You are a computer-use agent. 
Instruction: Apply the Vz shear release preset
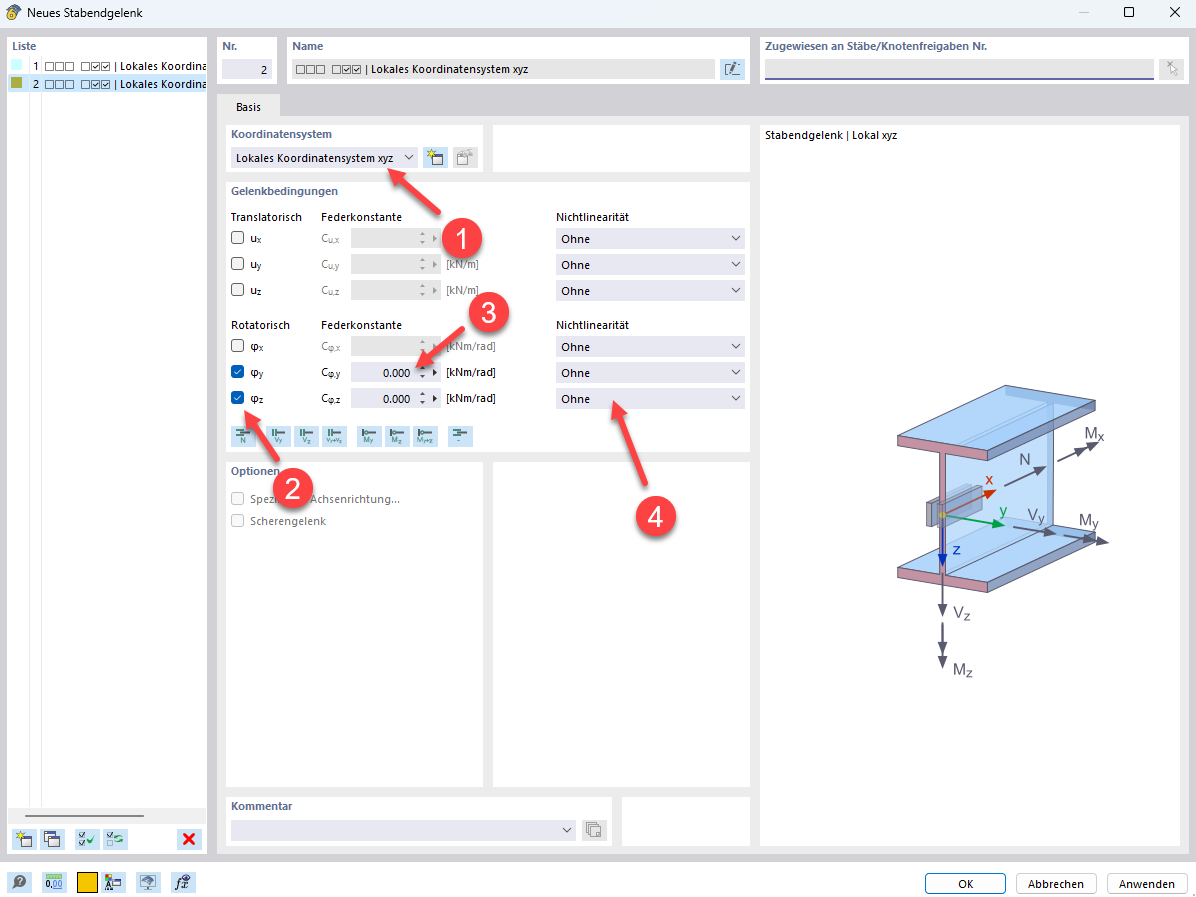click(307, 436)
